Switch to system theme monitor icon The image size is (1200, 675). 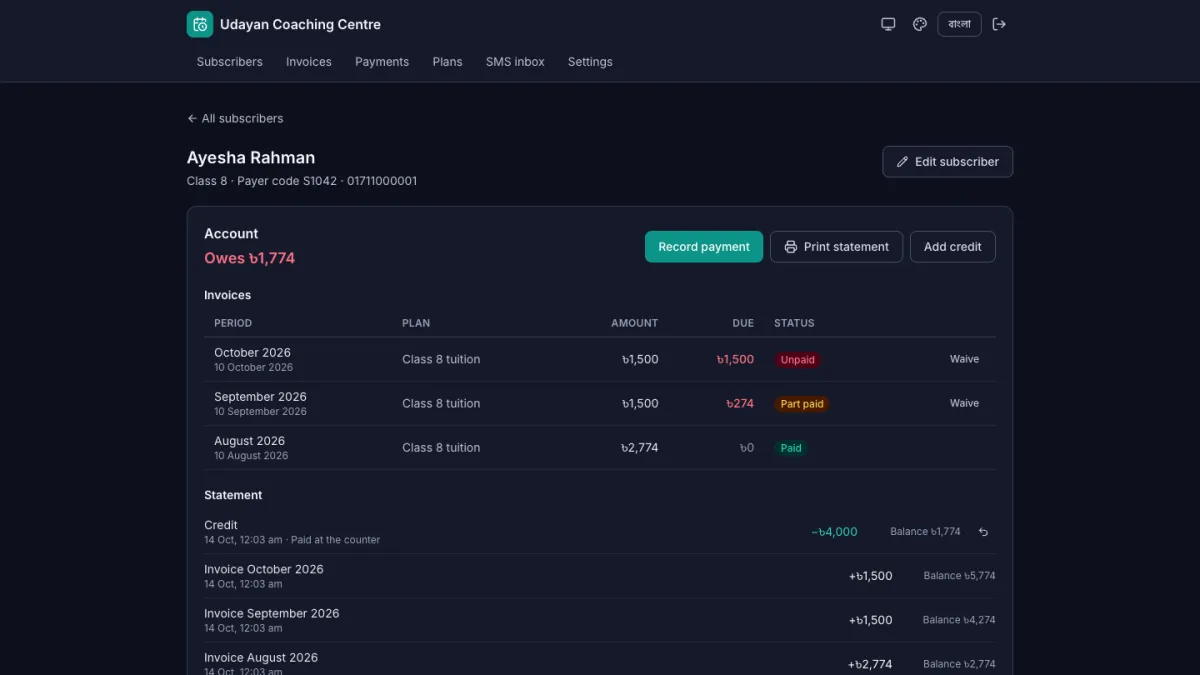pyautogui.click(x=888, y=24)
